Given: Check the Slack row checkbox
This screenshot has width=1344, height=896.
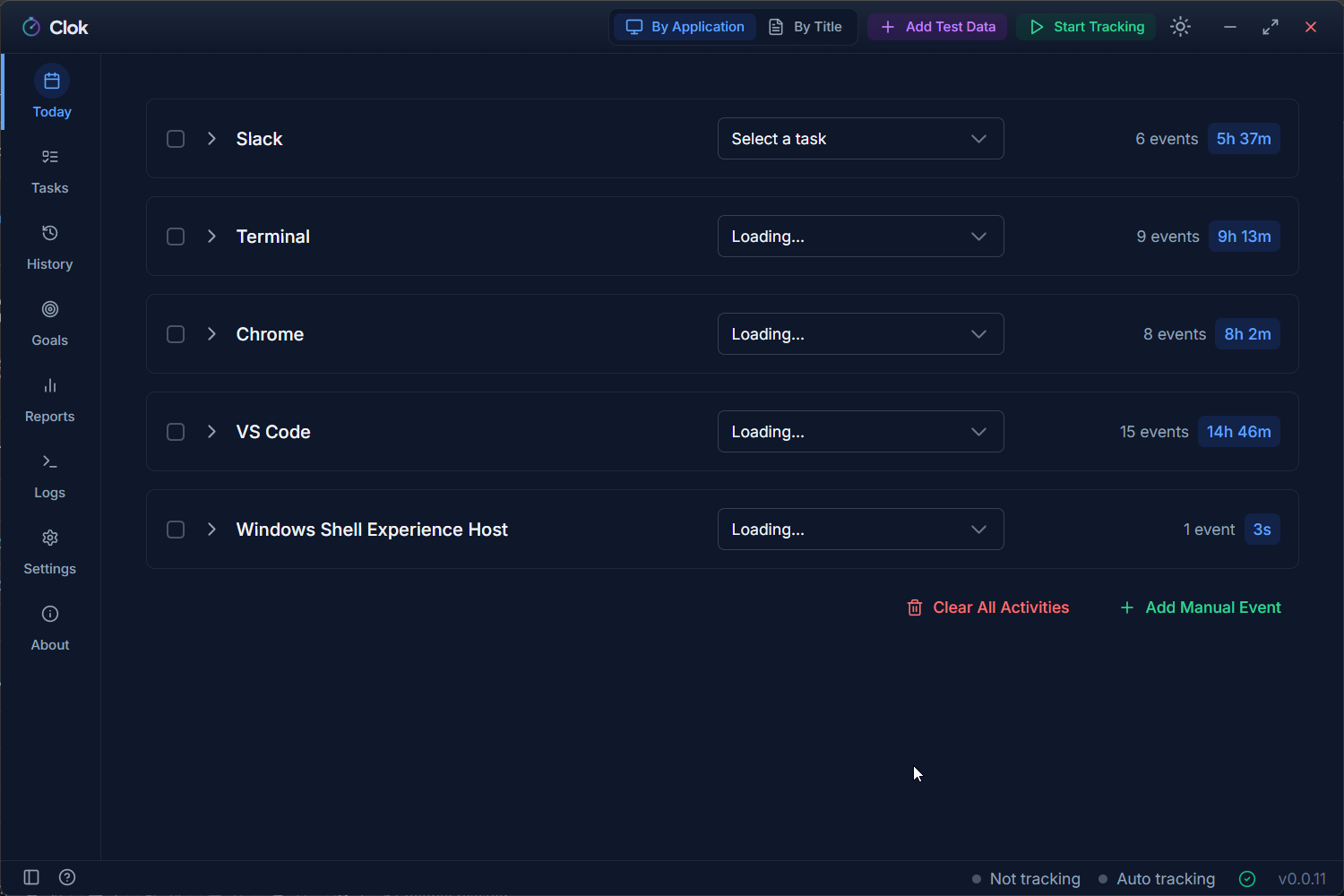Looking at the screenshot, I should coord(176,139).
